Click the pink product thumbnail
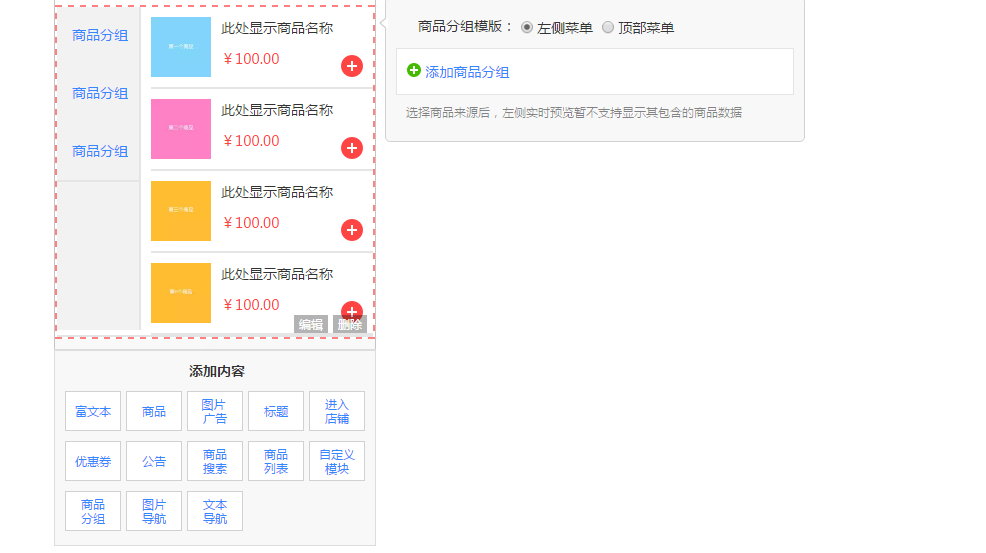Image resolution: width=986 pixels, height=553 pixels. click(x=181, y=129)
